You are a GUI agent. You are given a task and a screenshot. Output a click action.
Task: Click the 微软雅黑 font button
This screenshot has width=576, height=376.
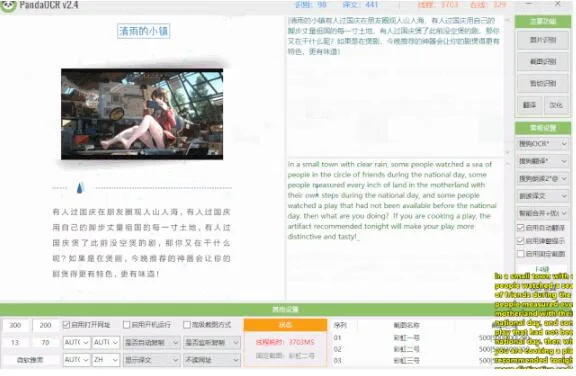[x=30, y=360]
